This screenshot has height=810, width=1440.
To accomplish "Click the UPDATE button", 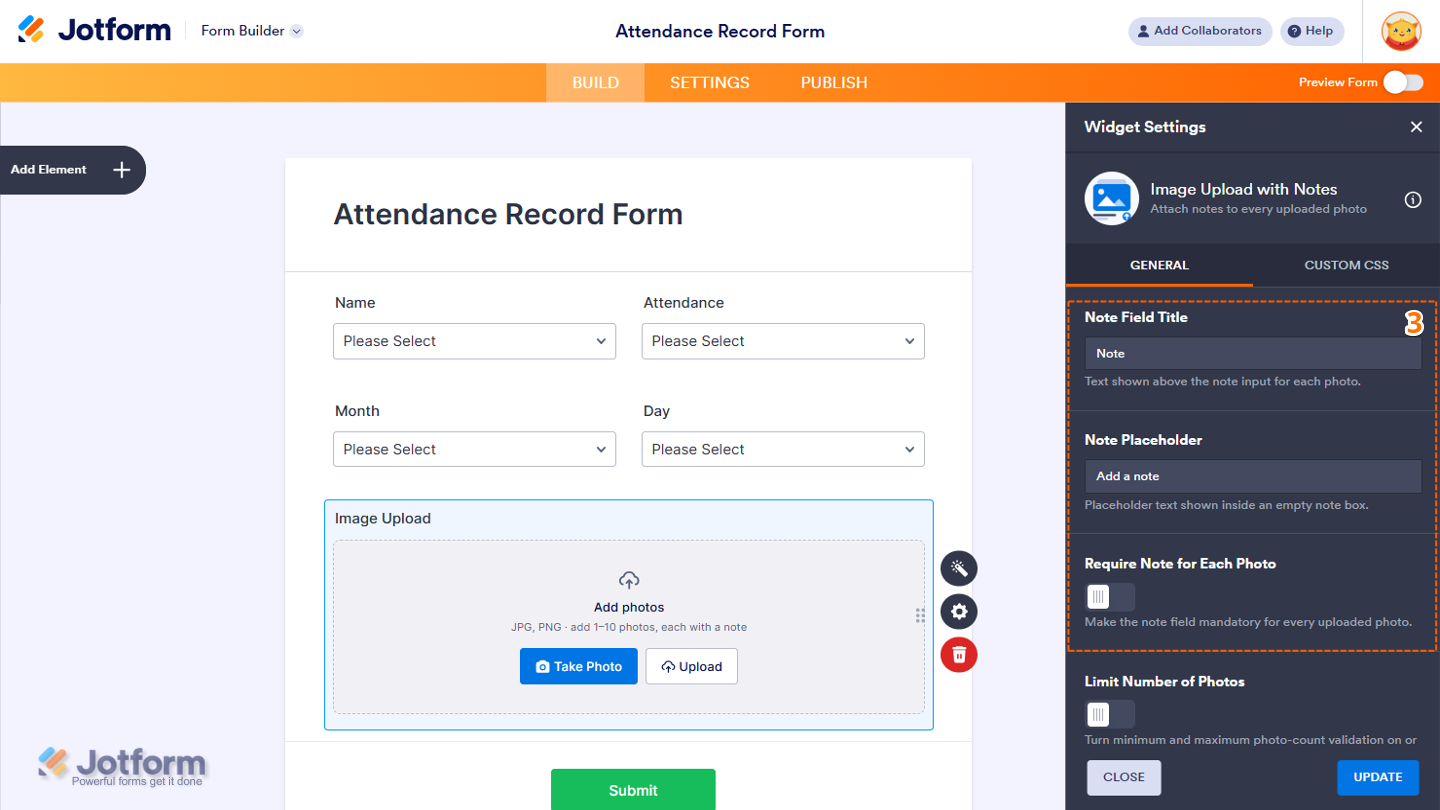I will 1378,777.
